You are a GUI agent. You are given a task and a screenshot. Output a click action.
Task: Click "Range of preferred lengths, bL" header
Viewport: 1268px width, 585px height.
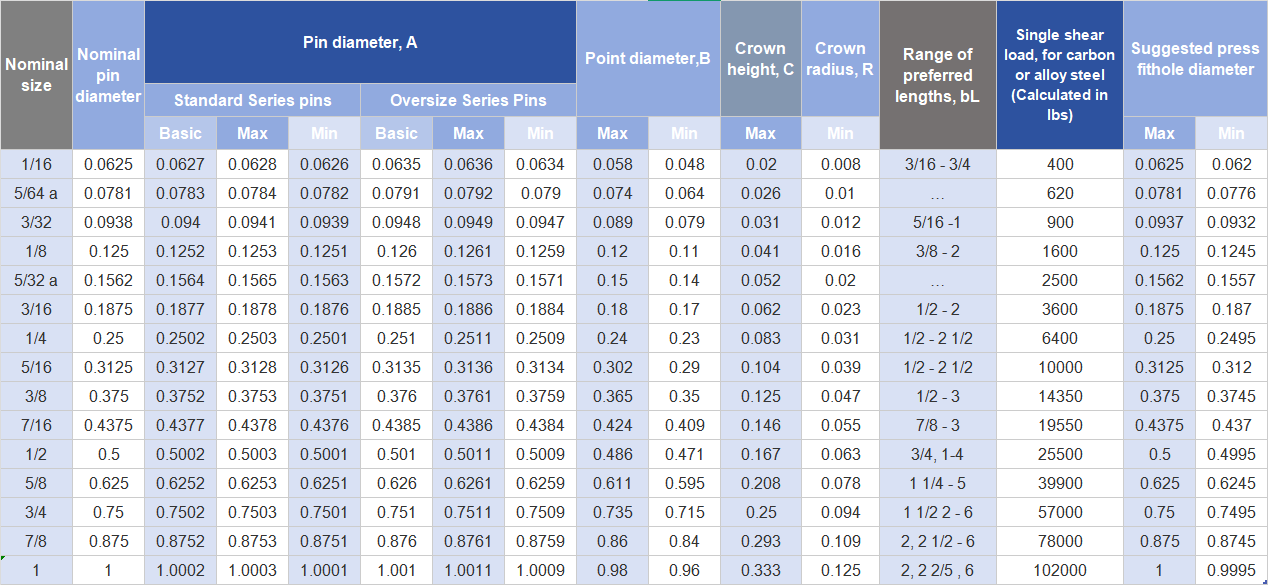(x=937, y=75)
